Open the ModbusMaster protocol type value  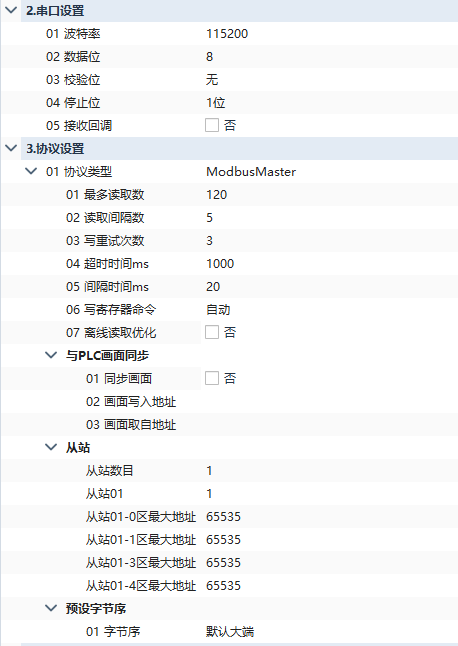[x=251, y=172]
